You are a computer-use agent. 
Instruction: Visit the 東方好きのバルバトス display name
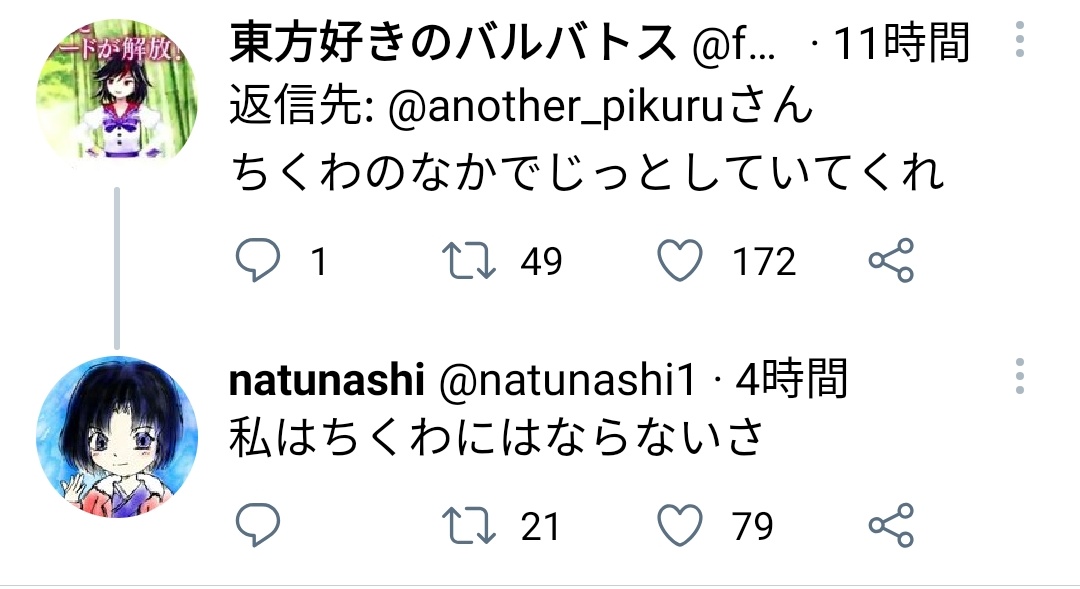pos(454,43)
